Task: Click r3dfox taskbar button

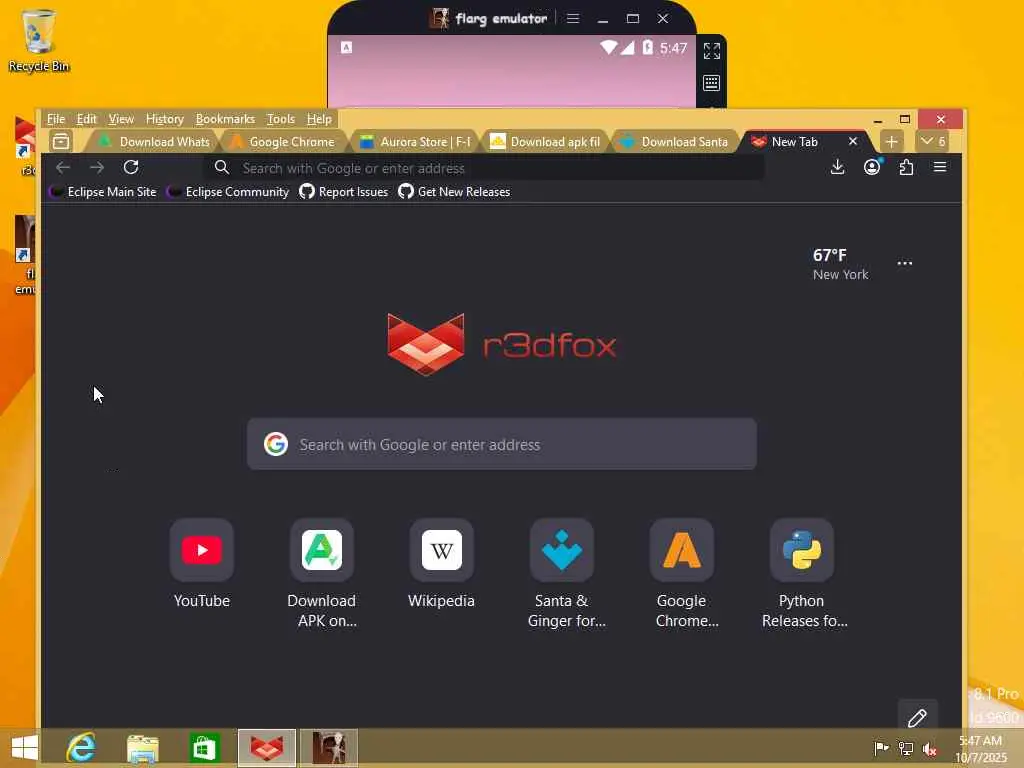Action: (x=267, y=748)
